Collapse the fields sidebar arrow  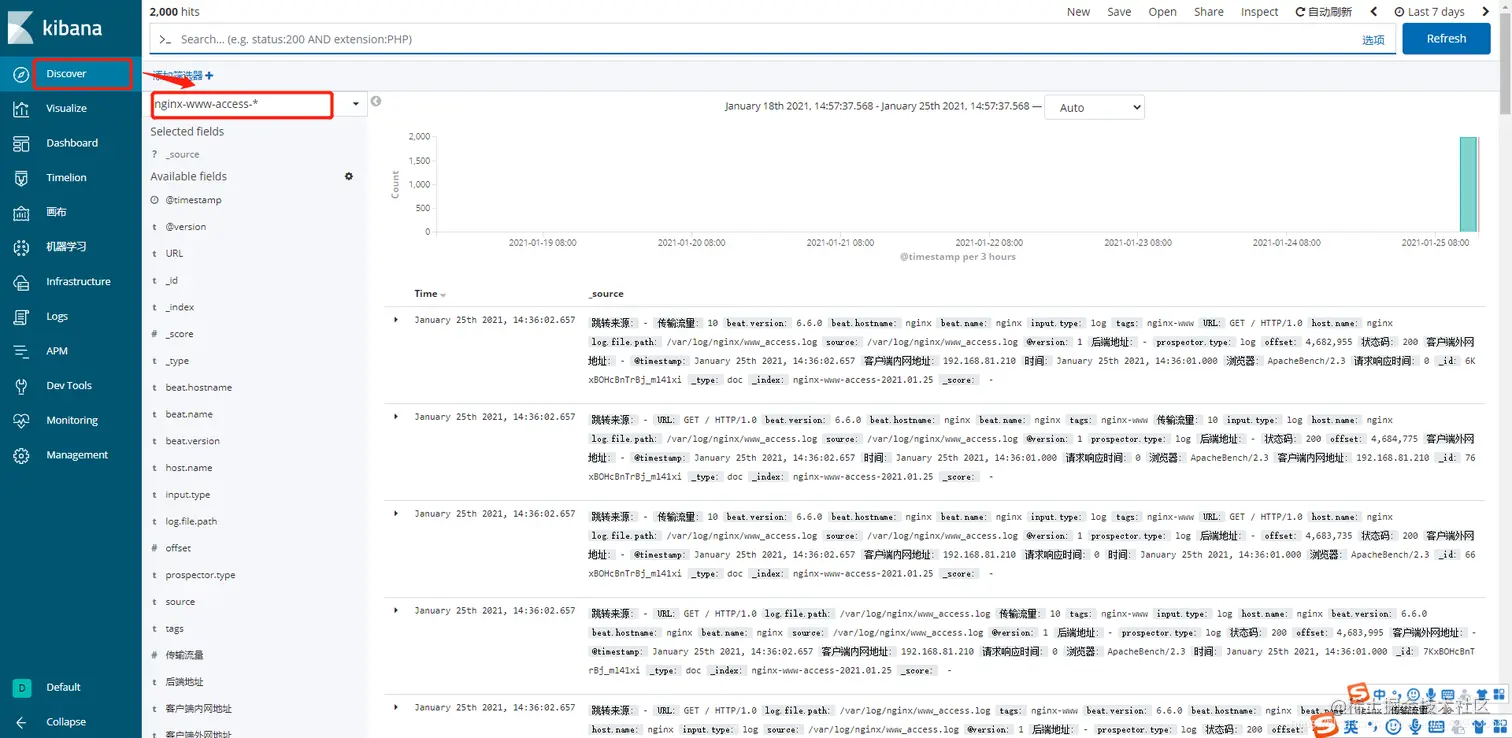(376, 102)
